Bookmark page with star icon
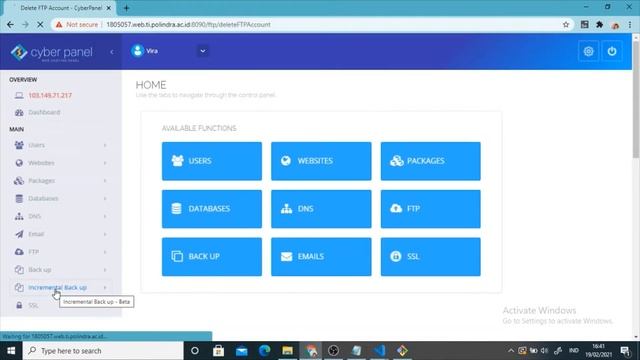640x360 pixels. [566, 24]
